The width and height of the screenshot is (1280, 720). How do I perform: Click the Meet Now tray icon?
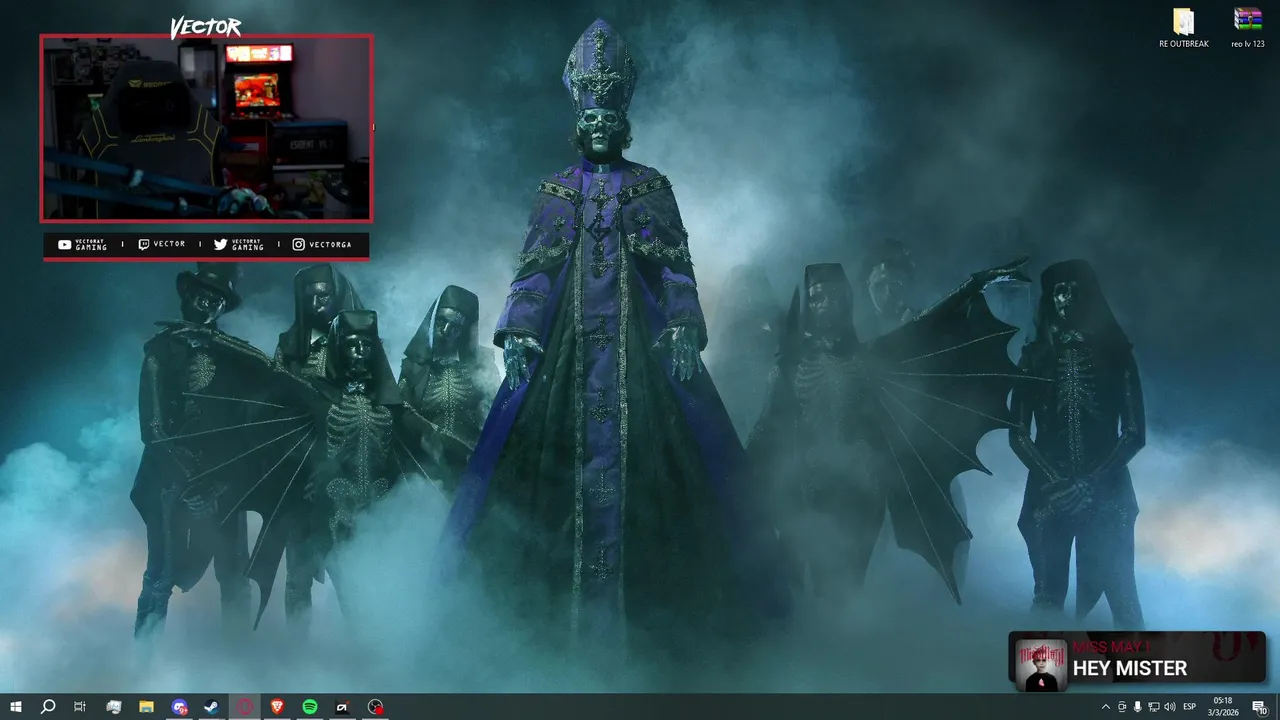tap(1121, 707)
